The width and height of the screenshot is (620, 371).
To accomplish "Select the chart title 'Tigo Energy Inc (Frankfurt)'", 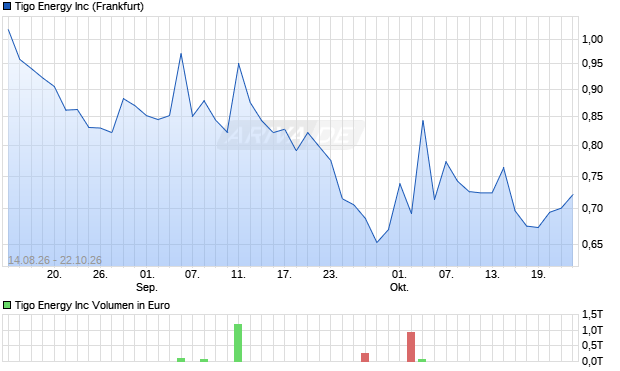I will 79,6.
